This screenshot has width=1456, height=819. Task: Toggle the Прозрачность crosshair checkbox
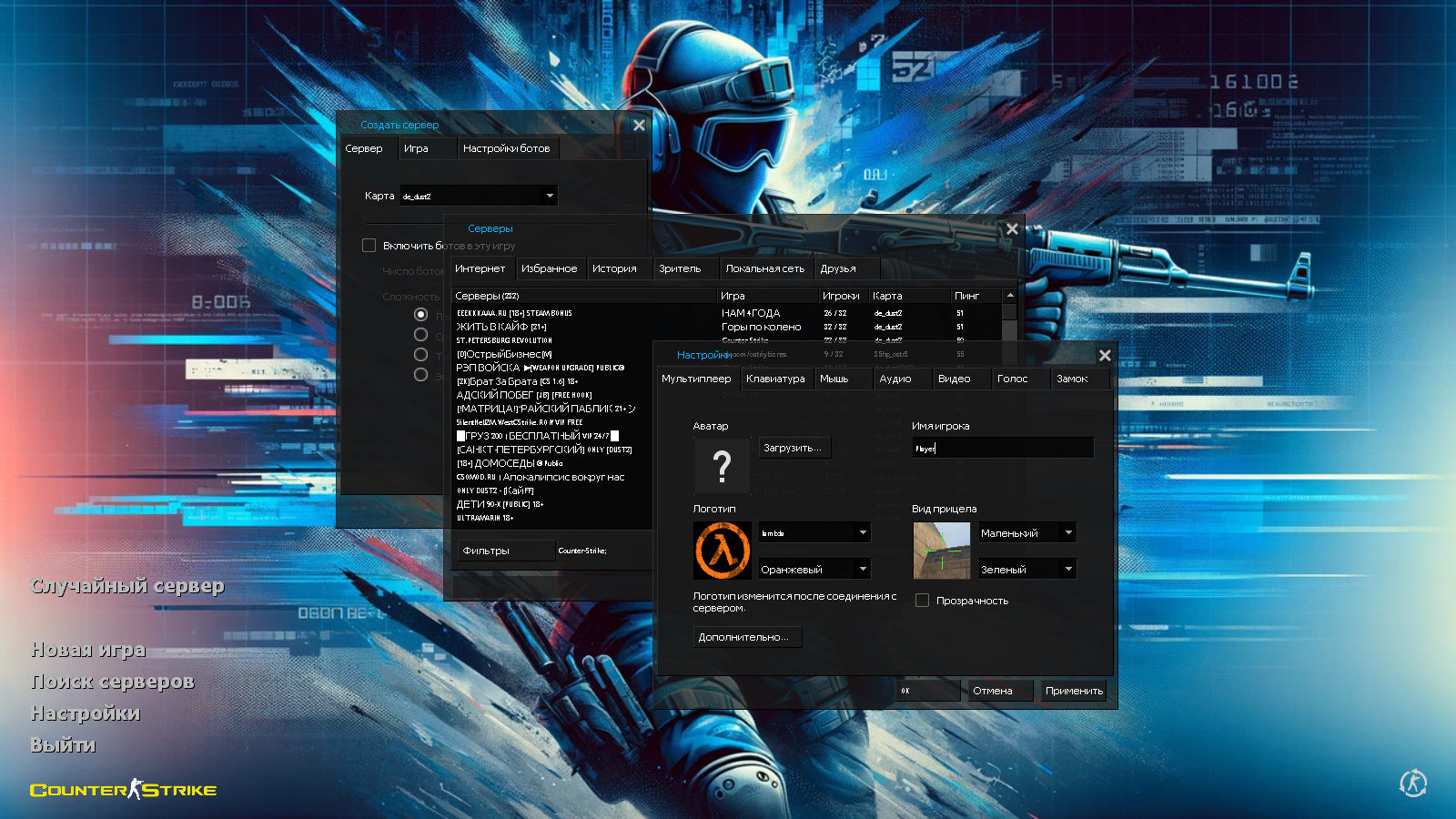coord(922,601)
